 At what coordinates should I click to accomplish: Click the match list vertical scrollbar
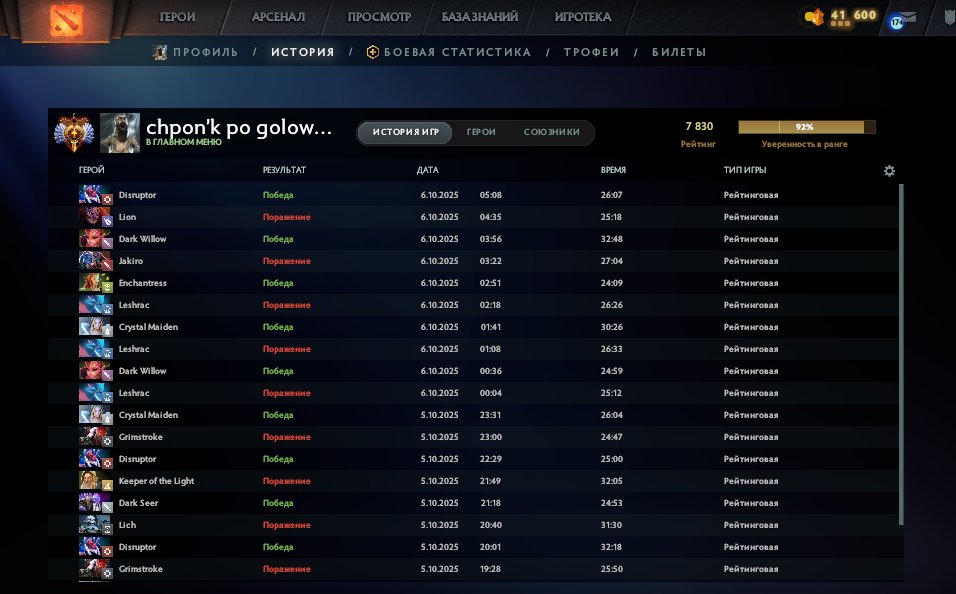[901, 350]
